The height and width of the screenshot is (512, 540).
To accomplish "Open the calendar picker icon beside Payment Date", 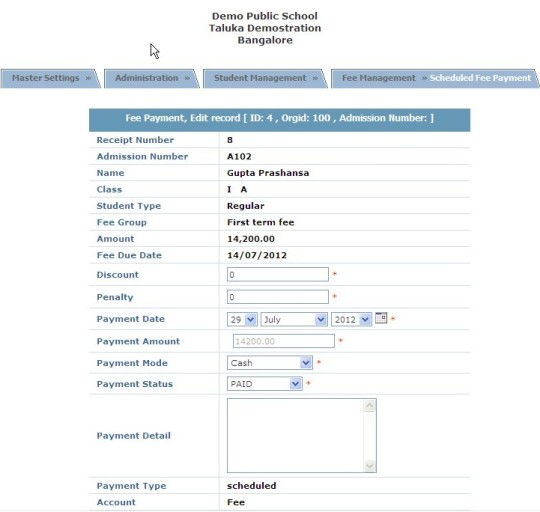I will coord(381,318).
